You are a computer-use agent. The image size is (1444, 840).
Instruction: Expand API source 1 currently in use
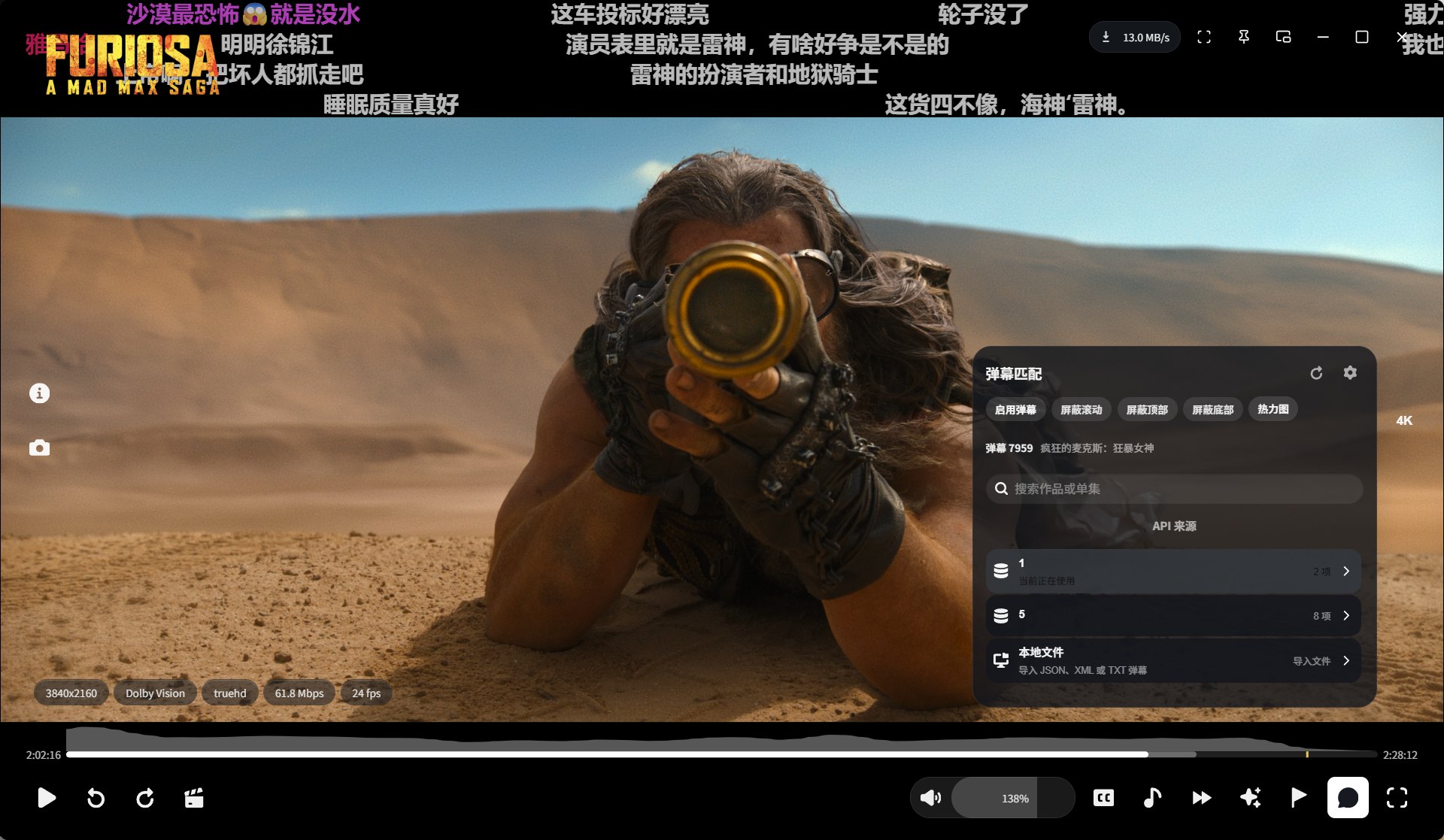pos(1173,572)
